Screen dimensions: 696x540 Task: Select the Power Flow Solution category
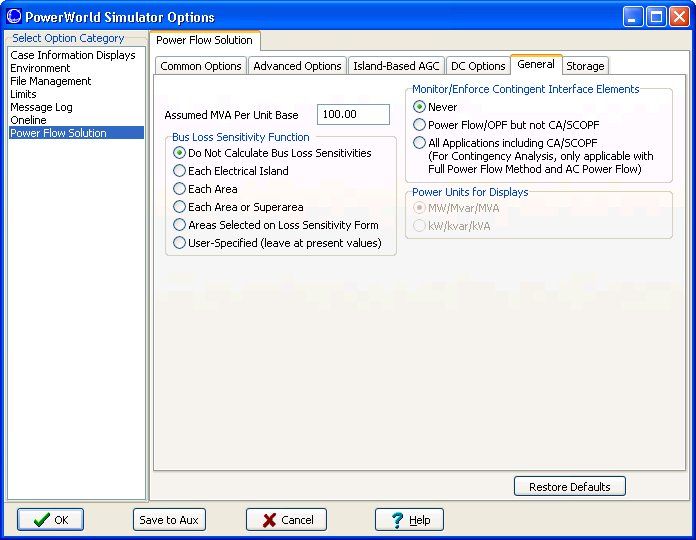(x=76, y=133)
